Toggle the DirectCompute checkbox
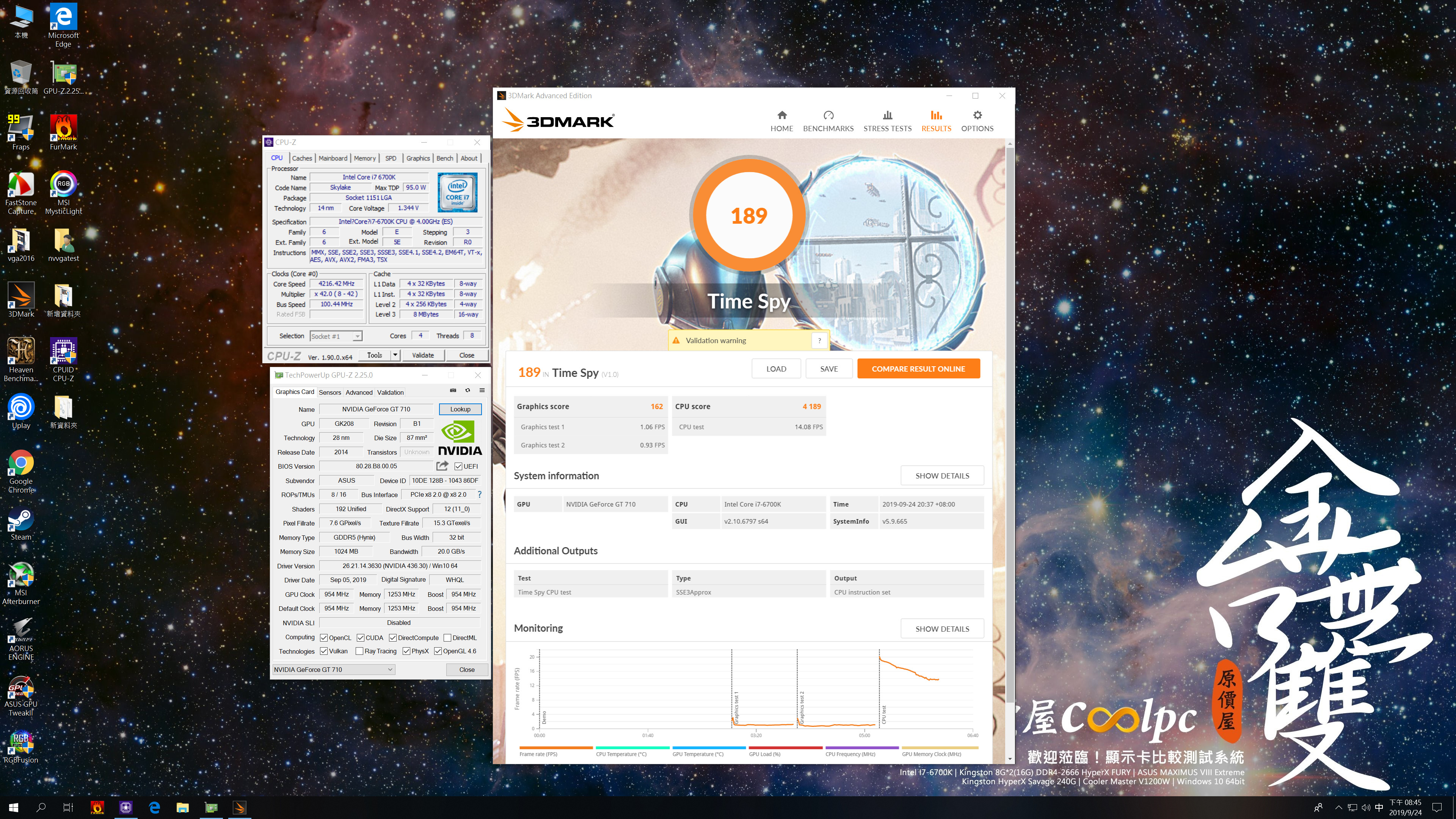The width and height of the screenshot is (1456, 819). [393, 637]
